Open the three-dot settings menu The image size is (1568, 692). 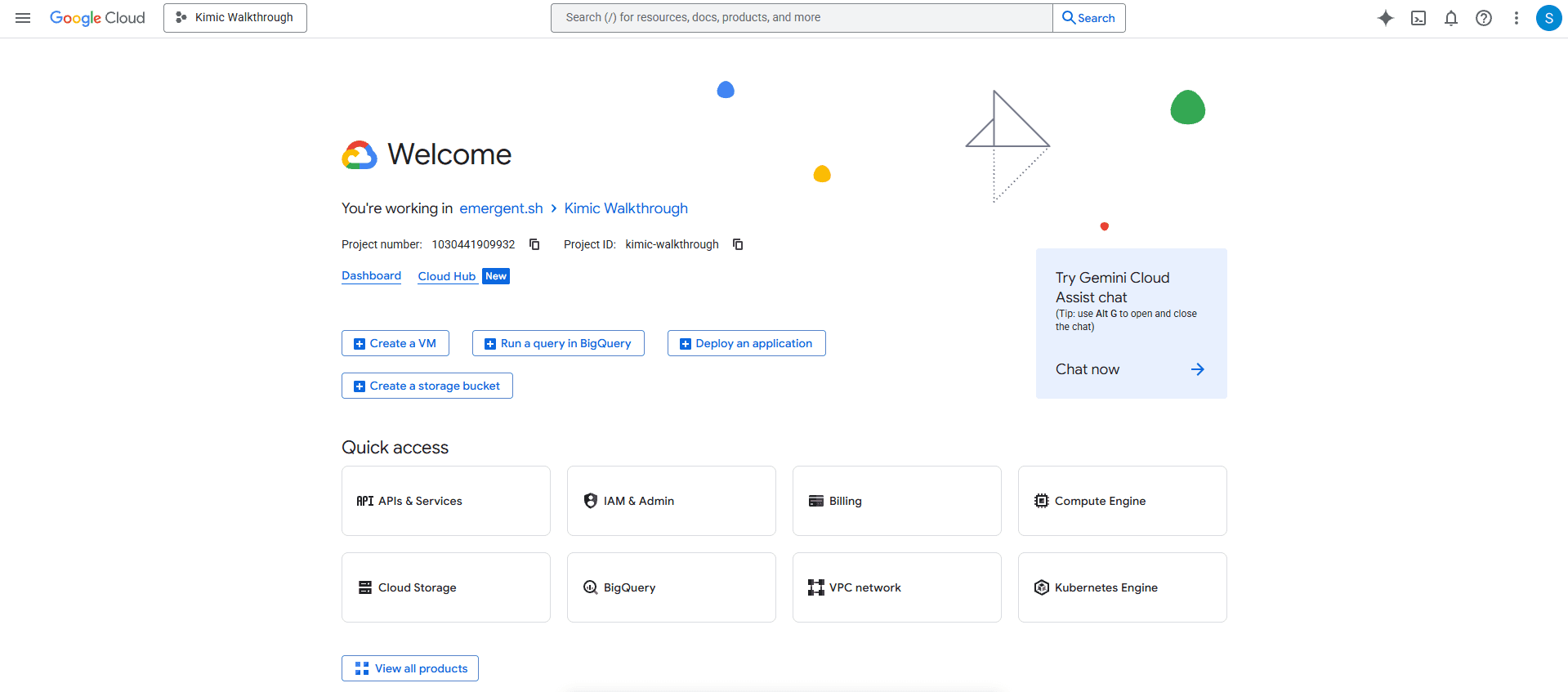1517,18
